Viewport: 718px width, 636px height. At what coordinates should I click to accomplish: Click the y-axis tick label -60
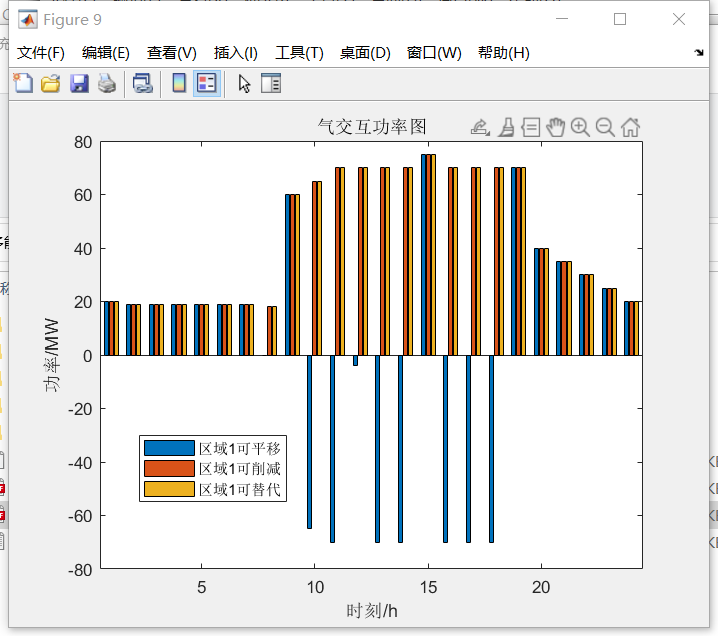(x=80, y=516)
